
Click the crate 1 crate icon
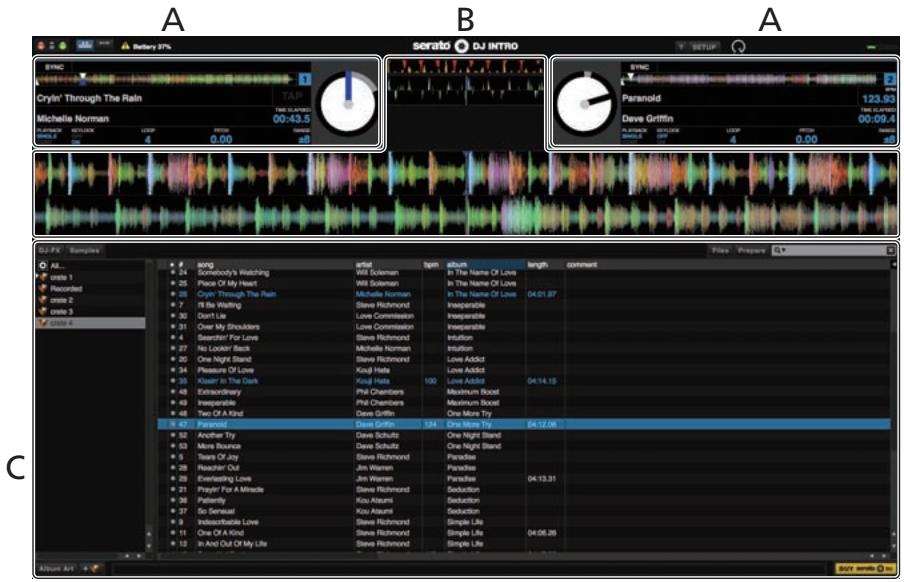[43, 277]
